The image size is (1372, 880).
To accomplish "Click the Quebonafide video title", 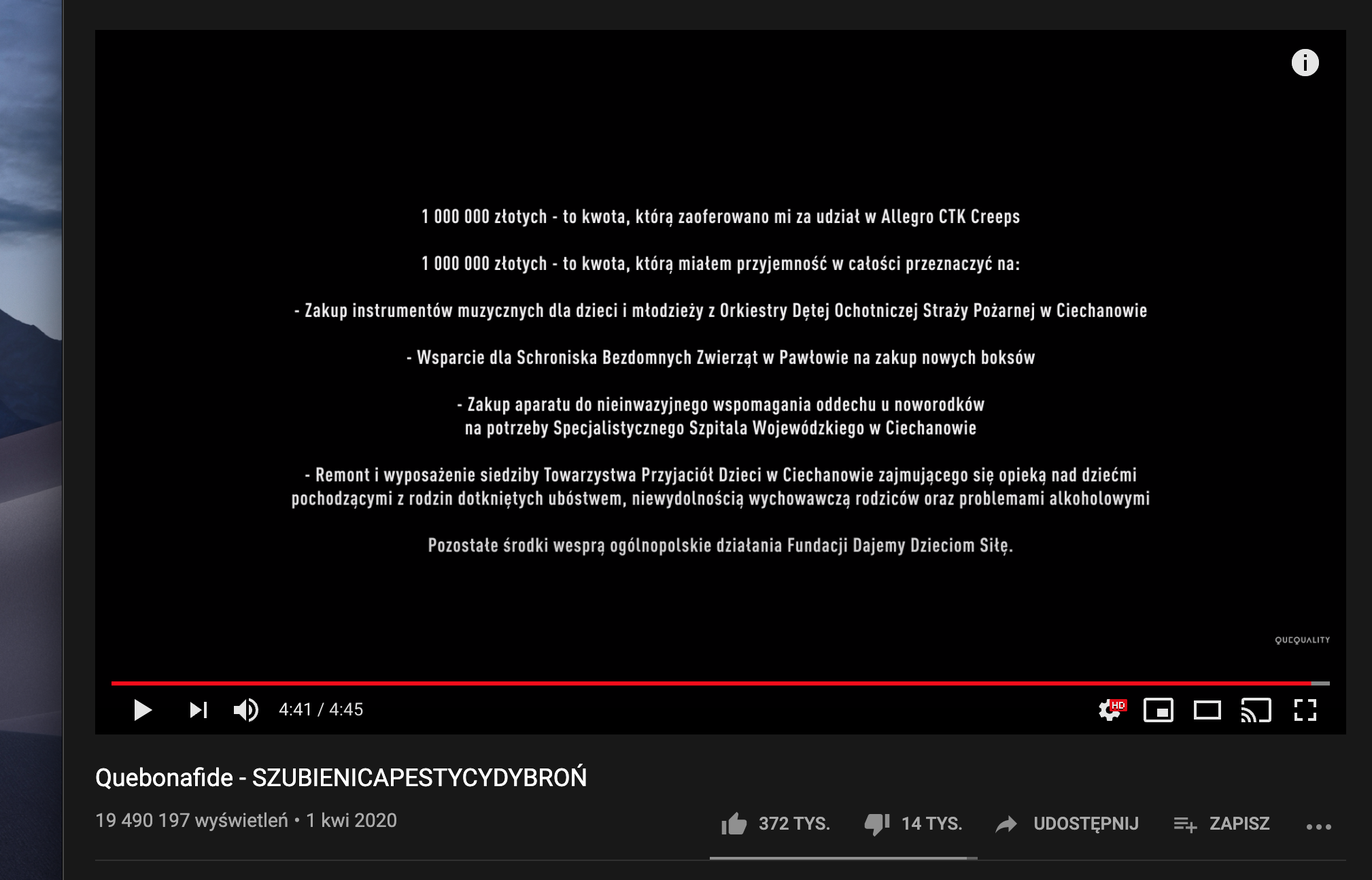I will coord(341,777).
